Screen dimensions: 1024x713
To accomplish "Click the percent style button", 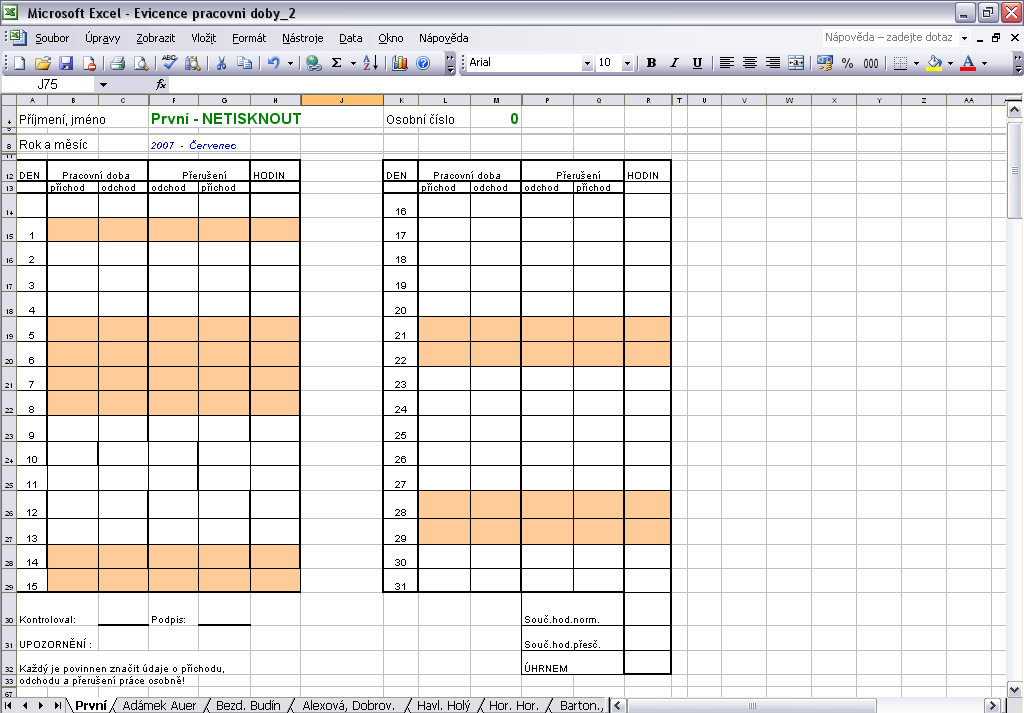I will coord(847,63).
